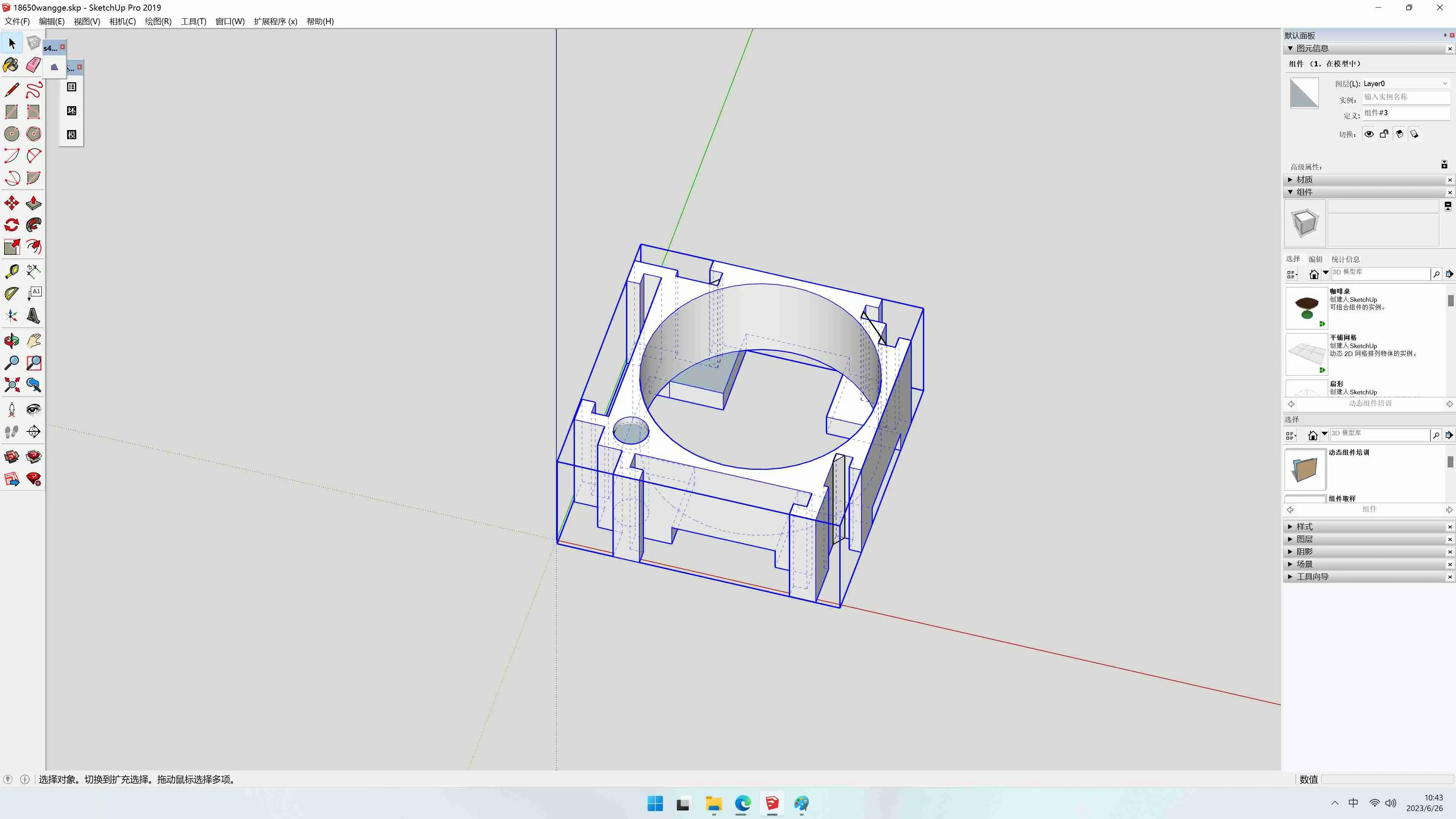Select the Orbit tool
Viewport: 1456px width, 819px height.
click(11, 340)
